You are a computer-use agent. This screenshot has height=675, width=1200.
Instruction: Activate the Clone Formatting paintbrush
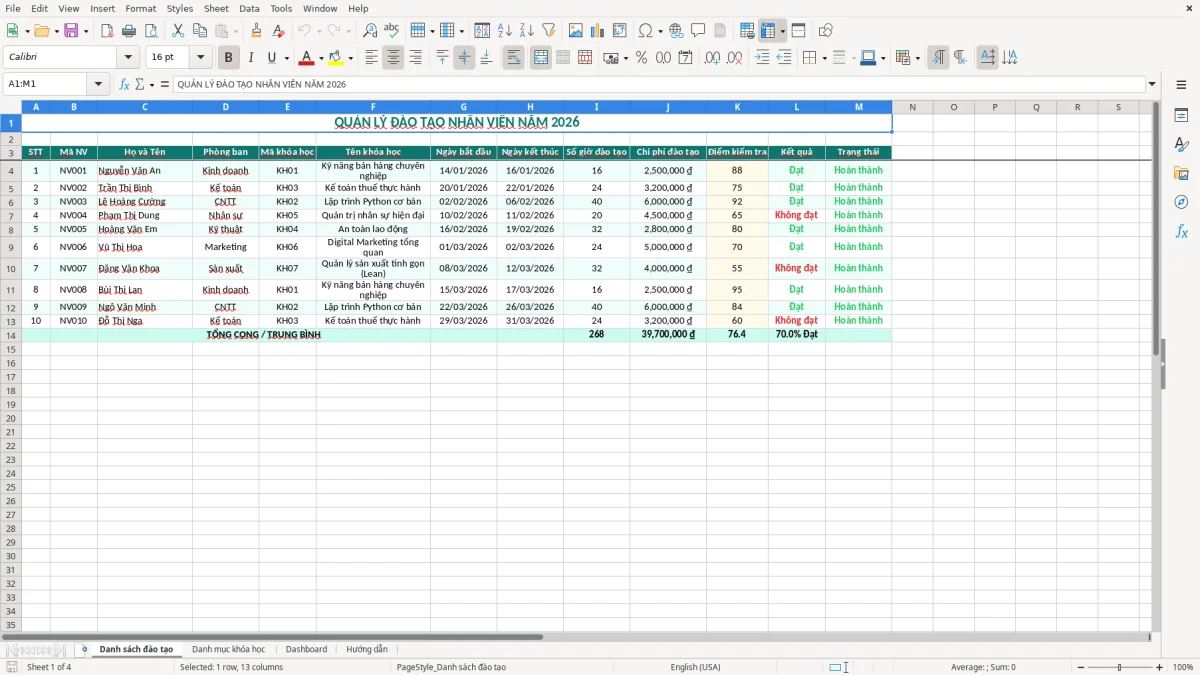[x=257, y=31]
